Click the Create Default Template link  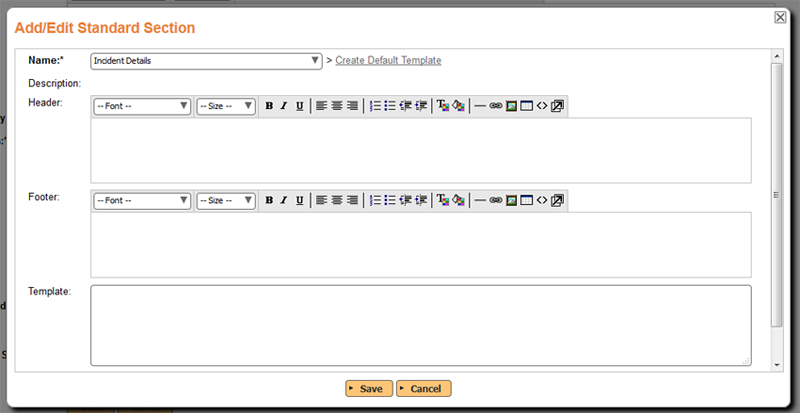pos(388,60)
